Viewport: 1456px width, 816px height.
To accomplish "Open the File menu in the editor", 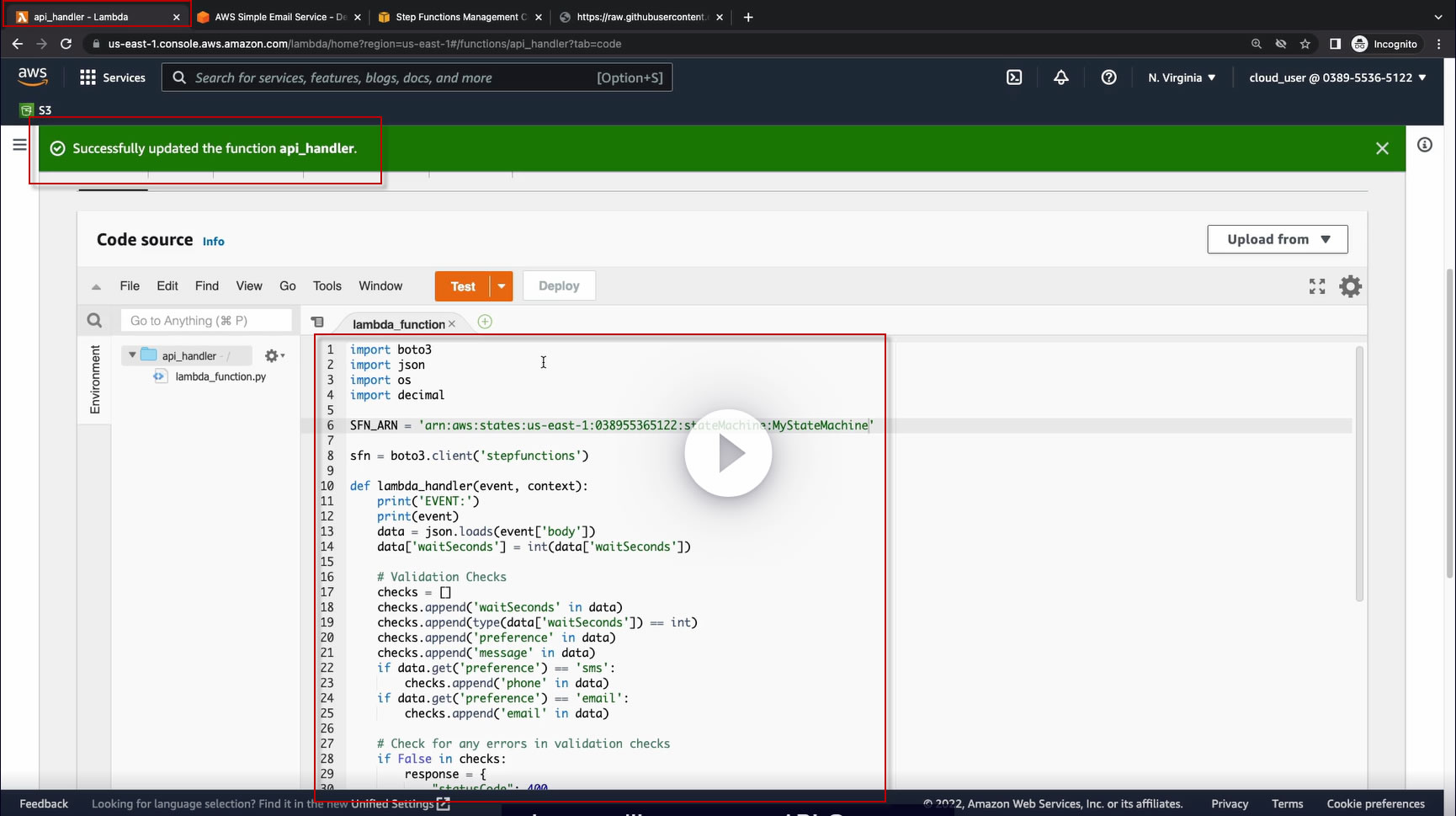I will (x=130, y=286).
